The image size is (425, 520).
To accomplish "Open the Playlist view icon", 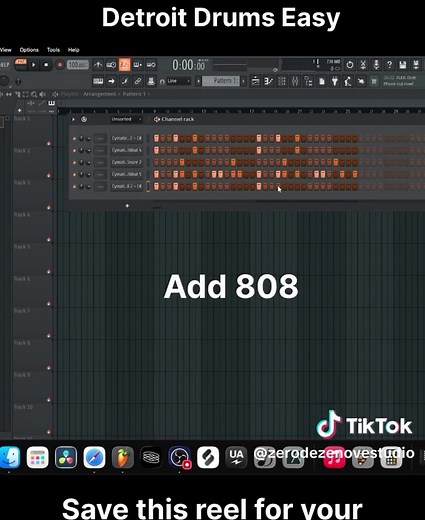I will tap(255, 81).
